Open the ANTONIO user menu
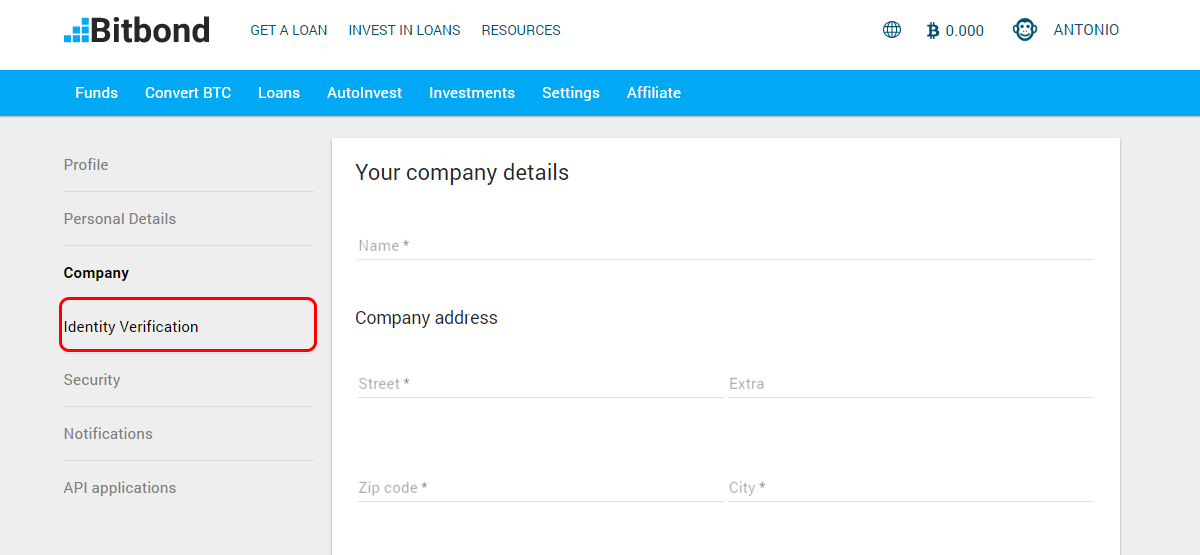The image size is (1200, 555). [x=1086, y=30]
